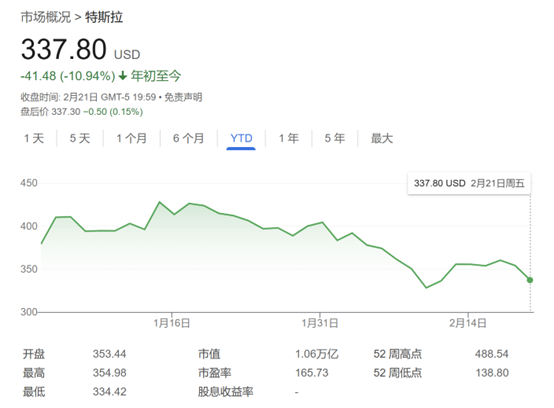554x408 pixels.
Task: Click the high value 354.98
Action: click(110, 373)
